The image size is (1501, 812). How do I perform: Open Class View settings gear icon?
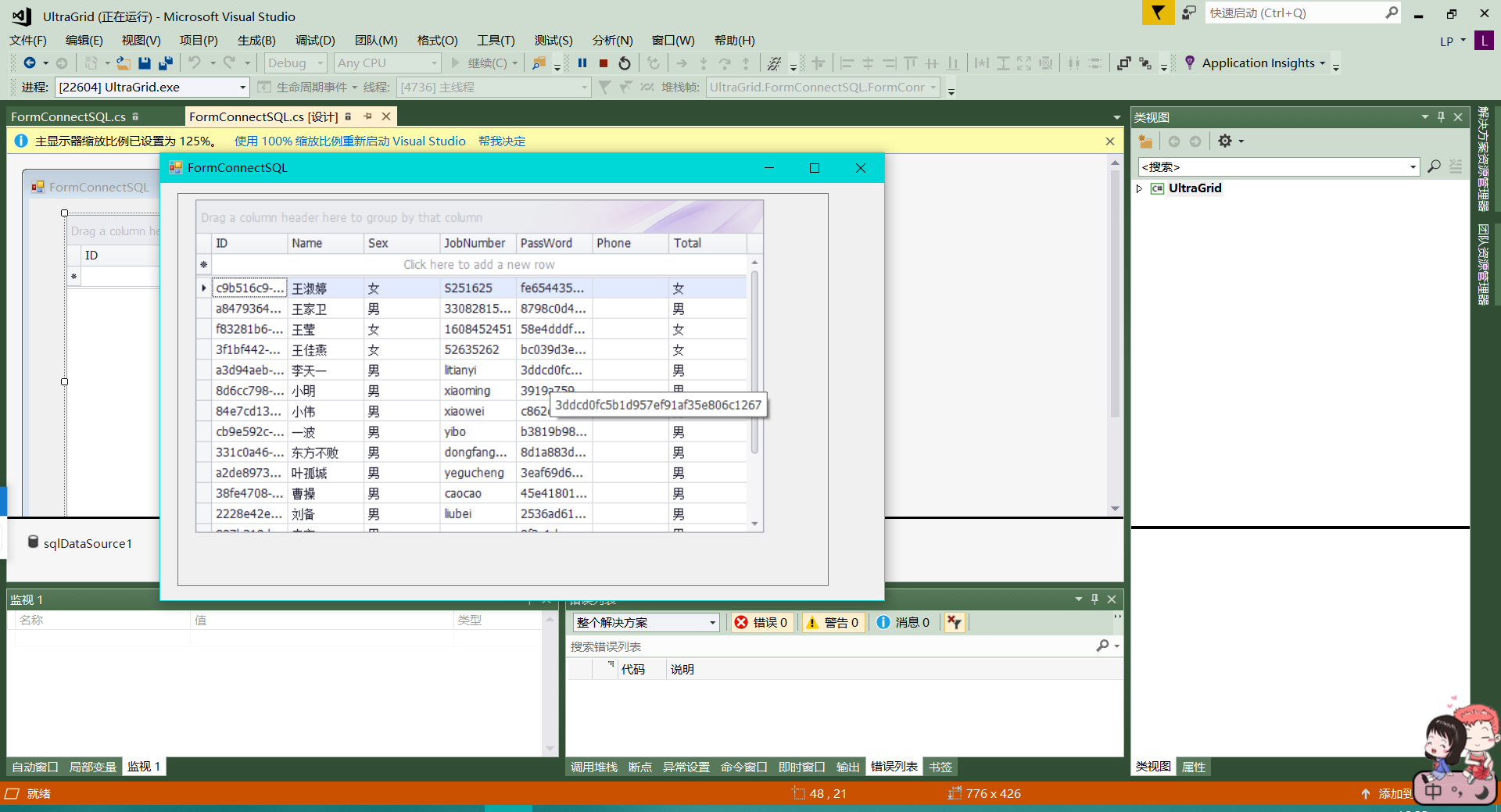(1225, 141)
